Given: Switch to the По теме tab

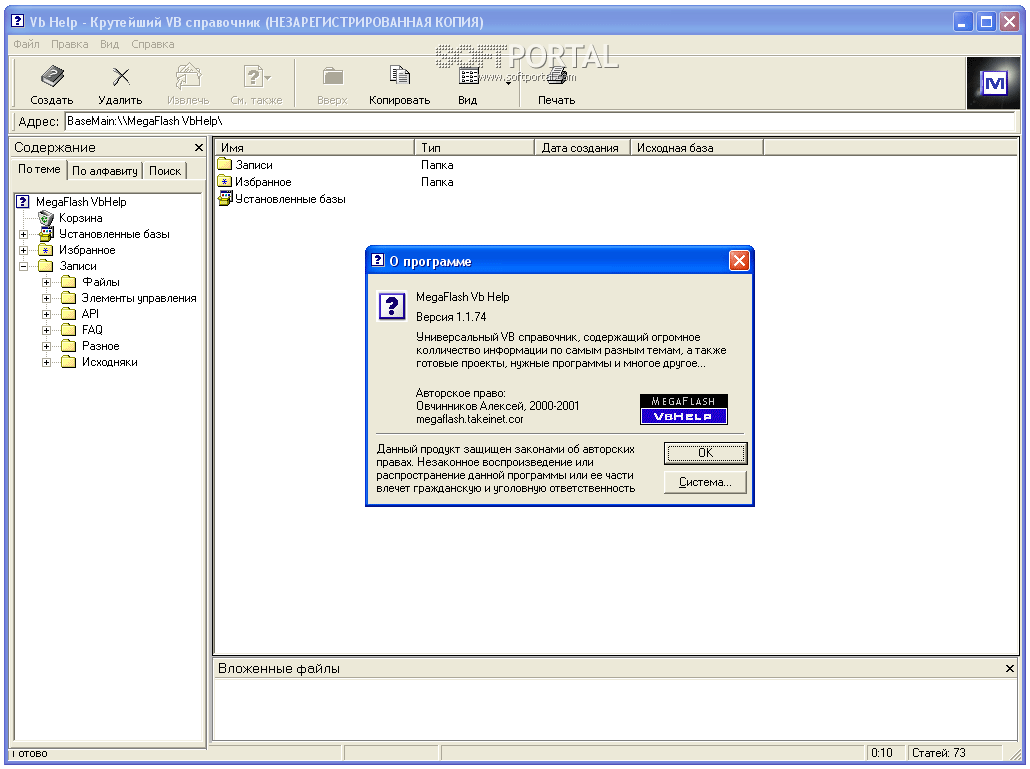Looking at the screenshot, I should [x=39, y=169].
